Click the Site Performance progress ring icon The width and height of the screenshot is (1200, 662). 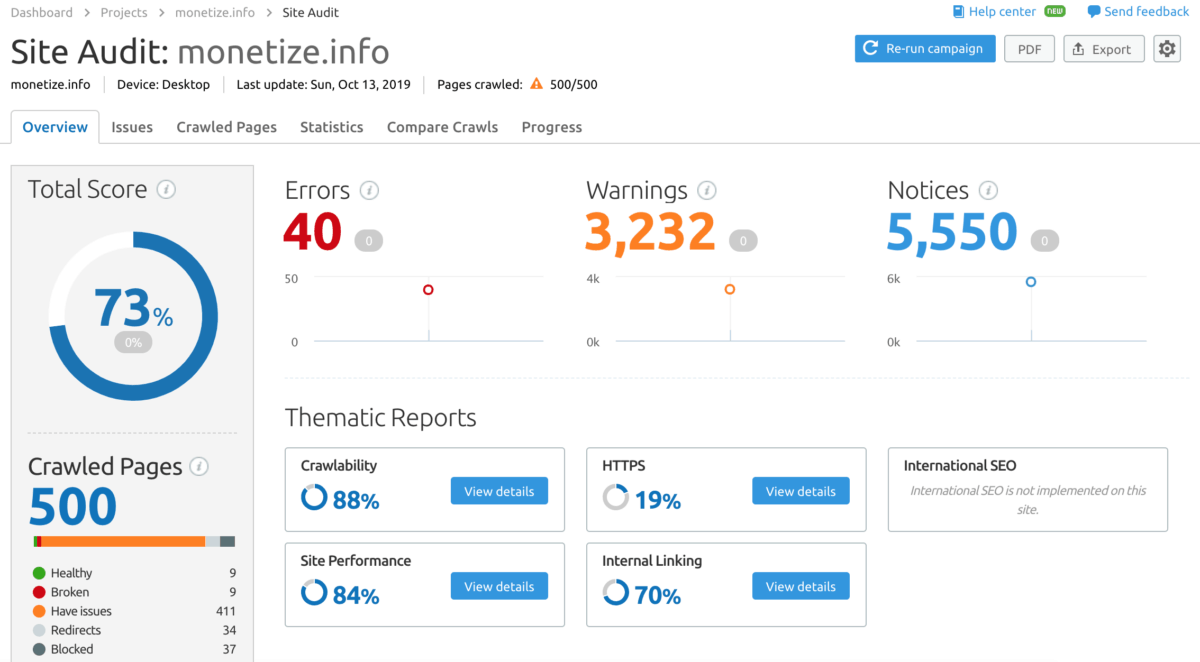(314, 593)
